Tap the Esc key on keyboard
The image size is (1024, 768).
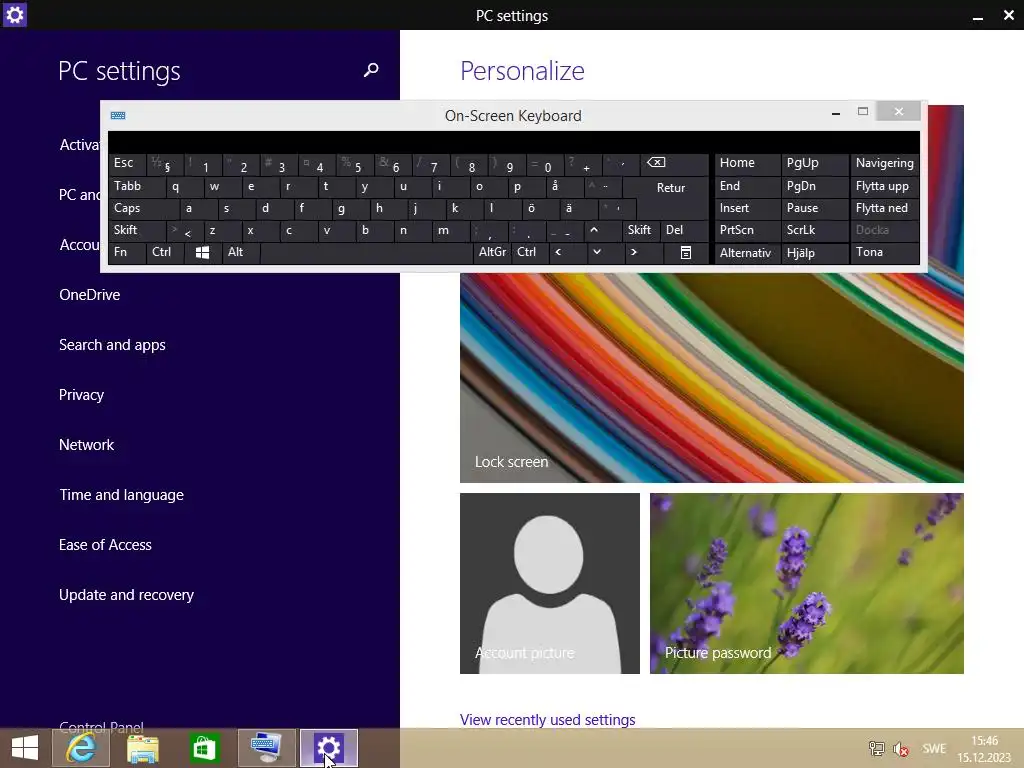(127, 163)
